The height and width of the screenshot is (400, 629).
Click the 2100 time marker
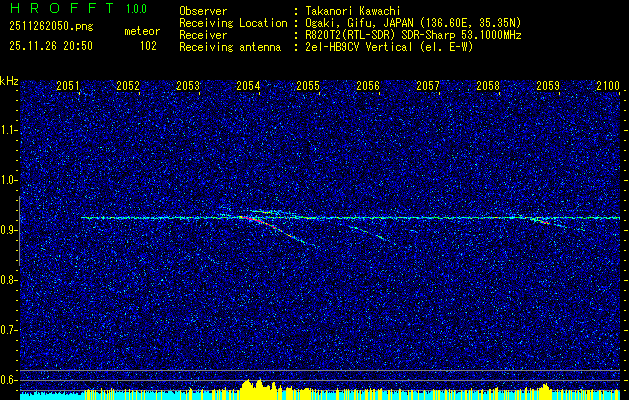tap(608, 86)
